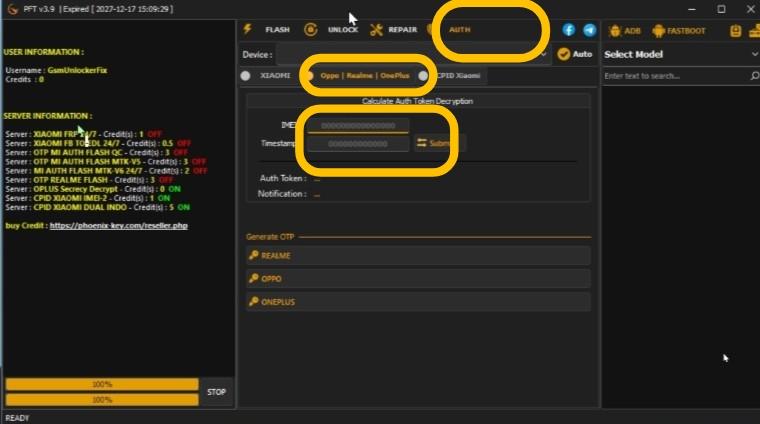Generate OTP for REALME
760x424 pixels.
[x=418, y=255]
